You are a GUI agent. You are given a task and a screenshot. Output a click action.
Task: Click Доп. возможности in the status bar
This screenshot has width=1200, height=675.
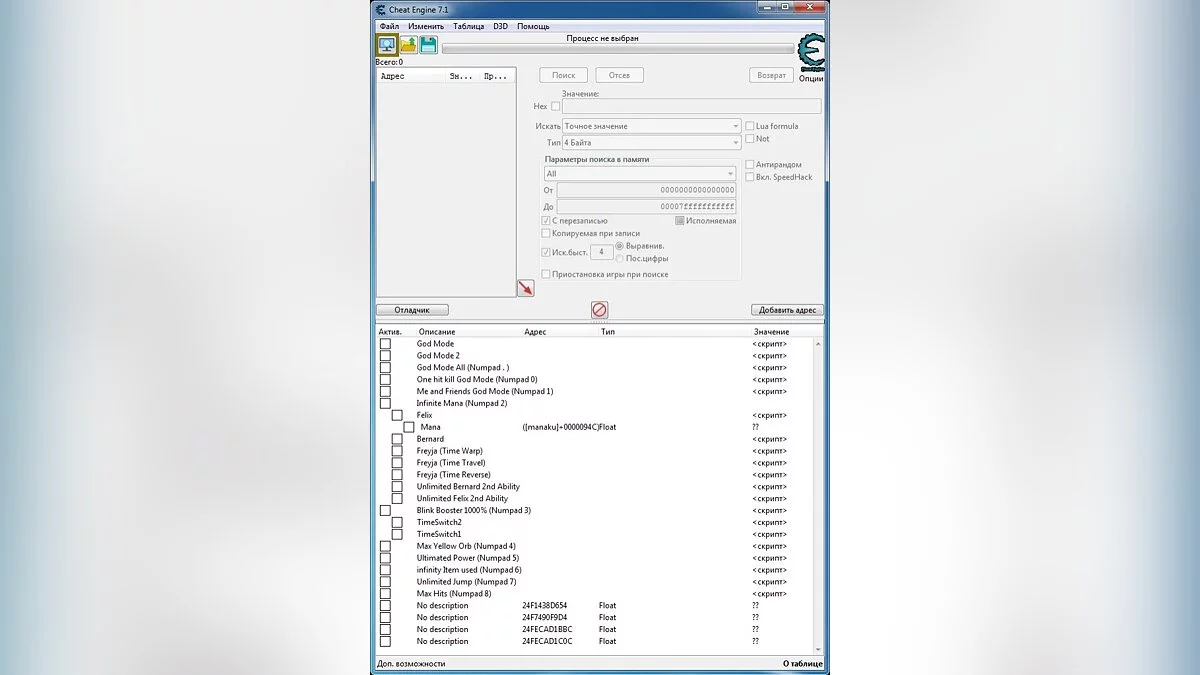(x=411, y=663)
